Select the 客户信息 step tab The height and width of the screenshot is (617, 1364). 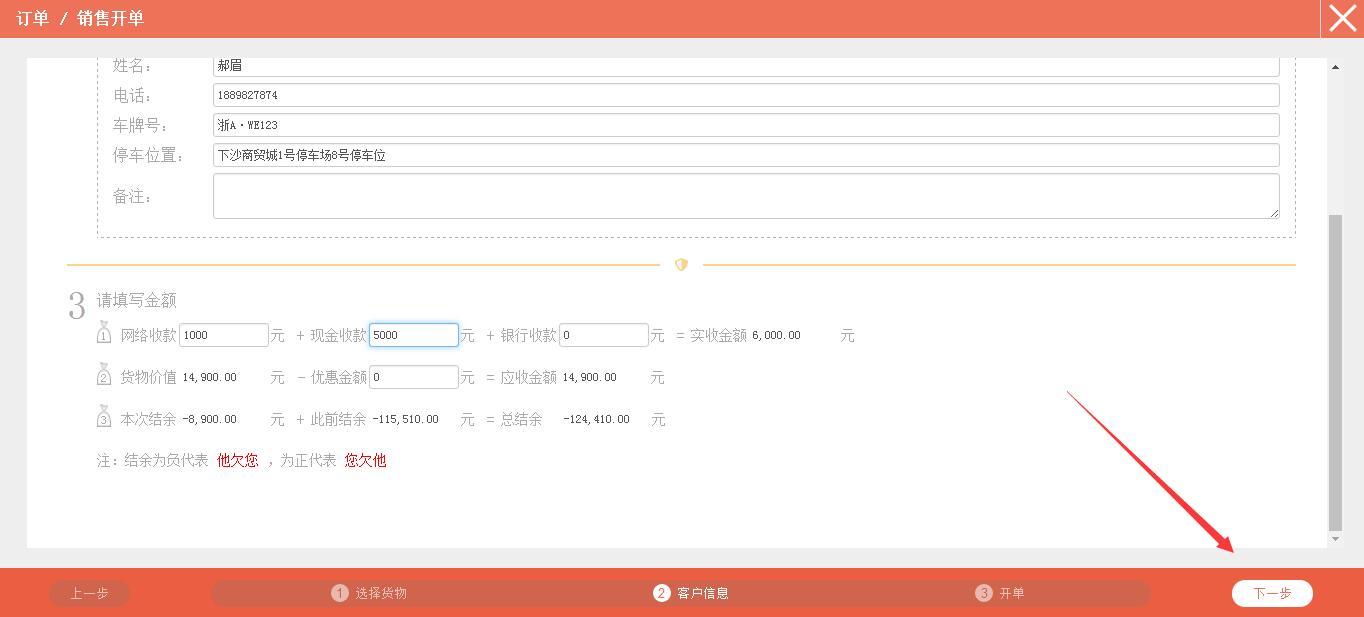[692, 593]
